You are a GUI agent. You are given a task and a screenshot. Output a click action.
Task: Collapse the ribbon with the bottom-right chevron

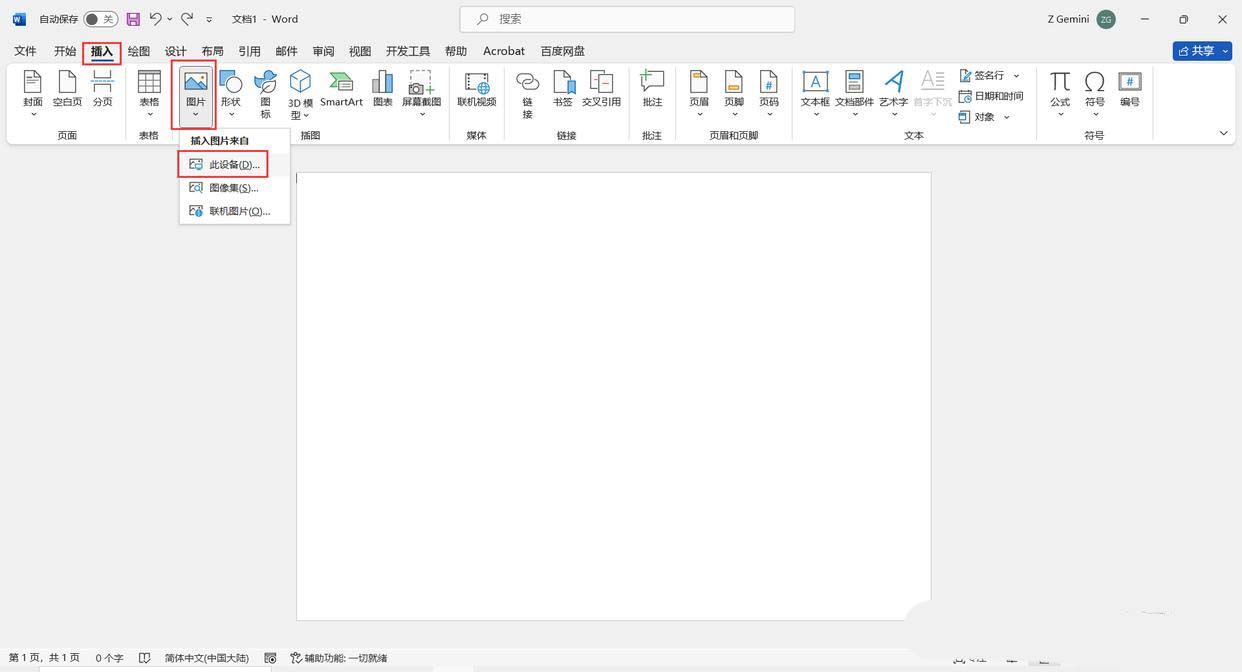coord(1223,131)
